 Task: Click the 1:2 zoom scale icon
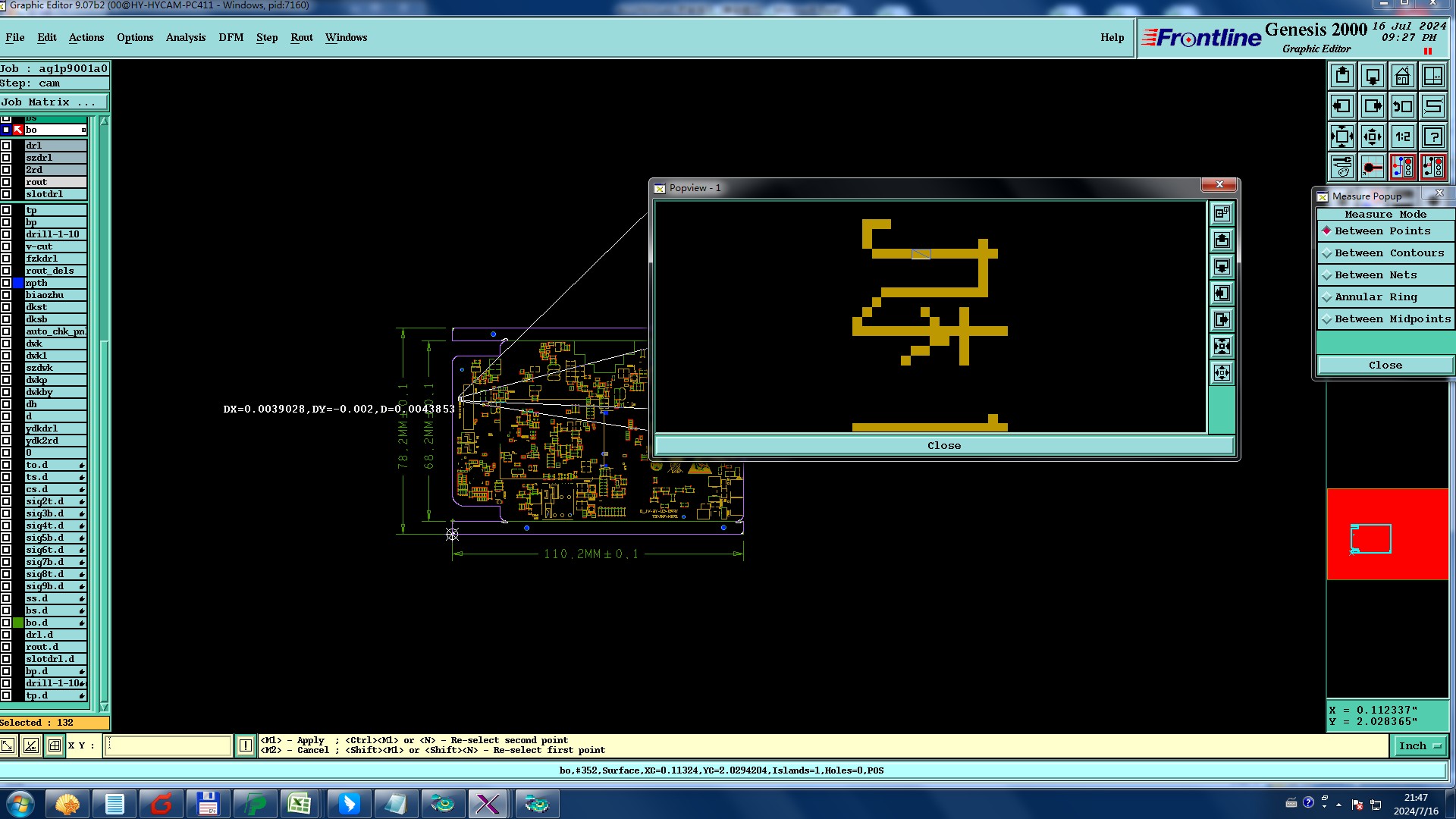coord(1402,136)
